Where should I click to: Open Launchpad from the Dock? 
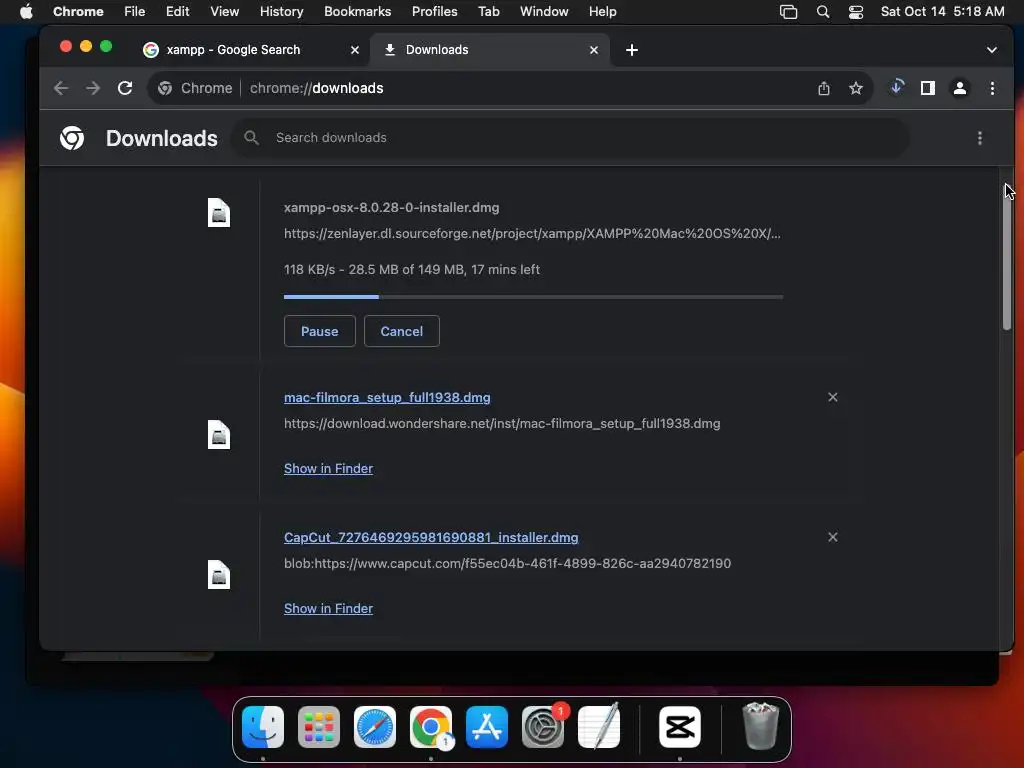pyautogui.click(x=319, y=727)
